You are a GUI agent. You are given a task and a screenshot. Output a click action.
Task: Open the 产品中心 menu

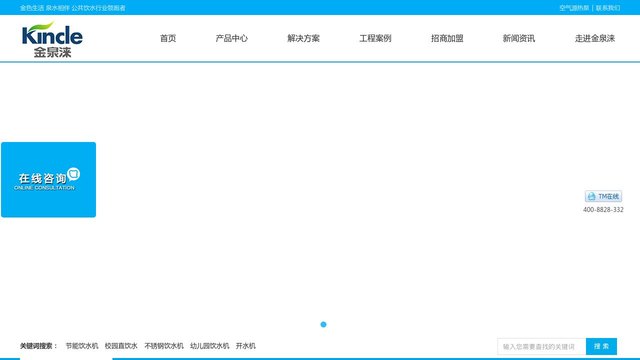pos(231,38)
